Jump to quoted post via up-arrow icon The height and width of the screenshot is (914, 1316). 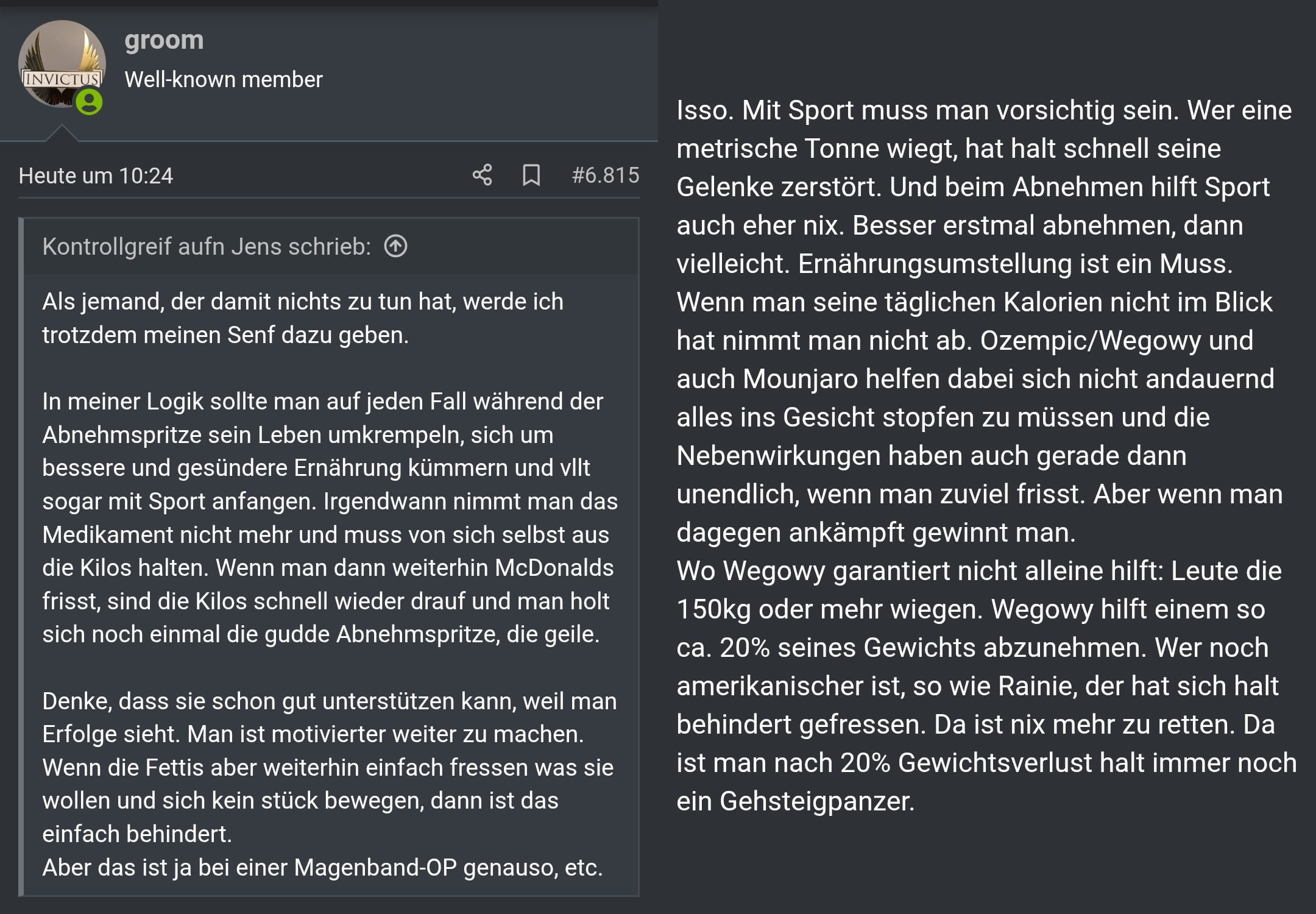[395, 247]
